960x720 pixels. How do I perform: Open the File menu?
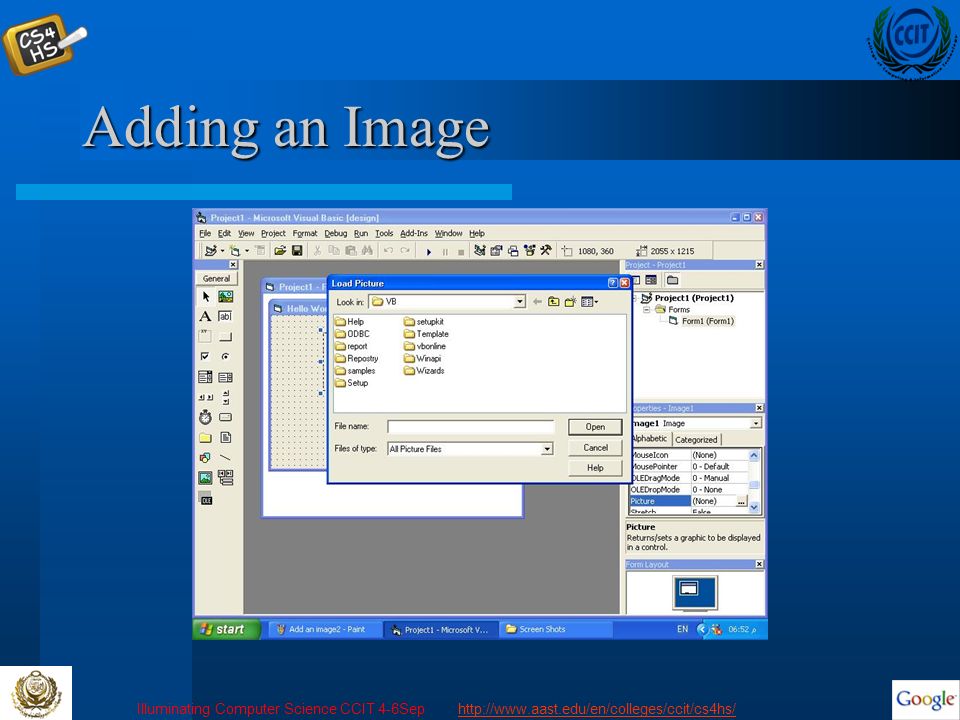click(x=205, y=233)
